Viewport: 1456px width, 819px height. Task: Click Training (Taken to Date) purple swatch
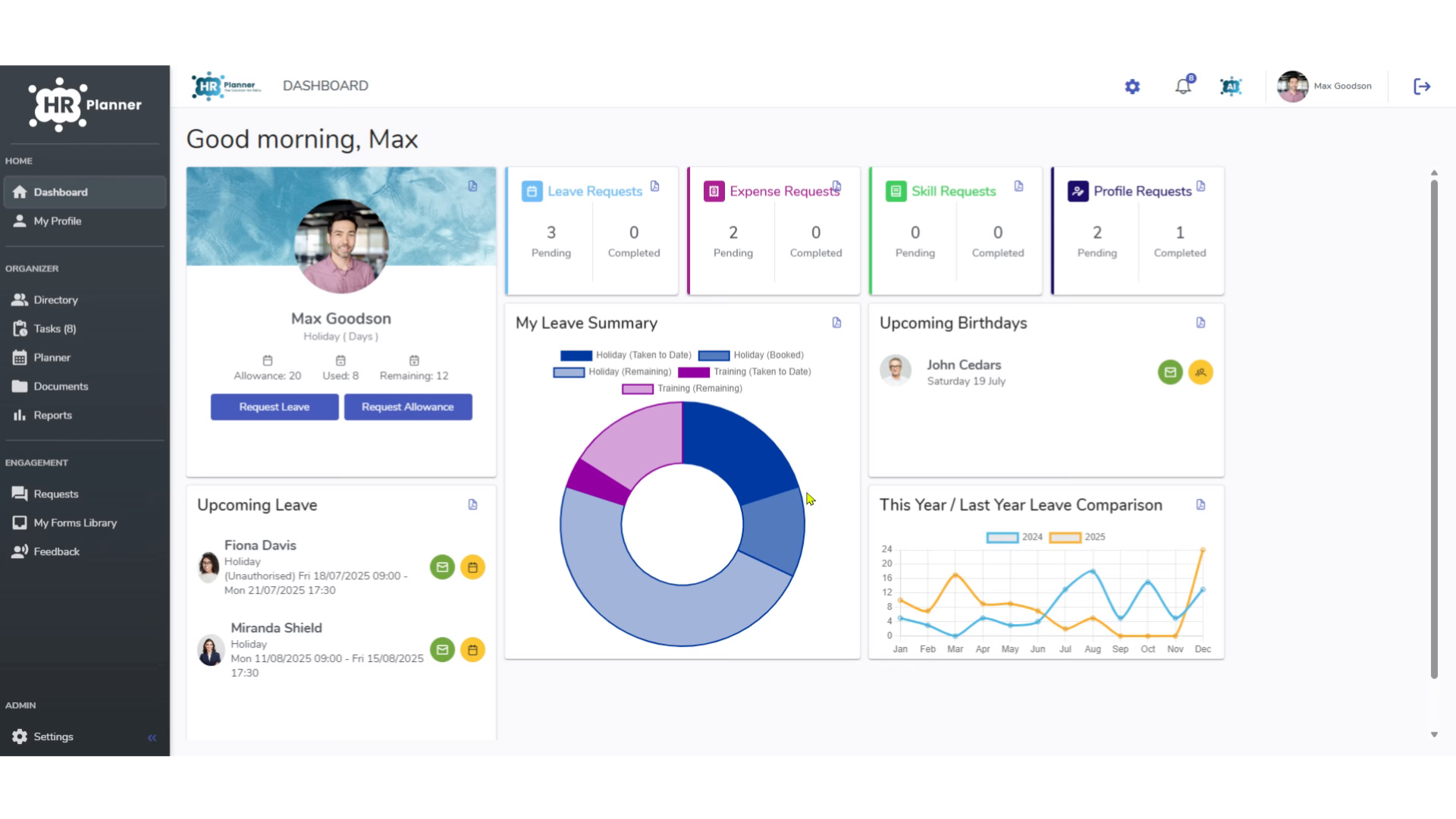pyautogui.click(x=694, y=372)
